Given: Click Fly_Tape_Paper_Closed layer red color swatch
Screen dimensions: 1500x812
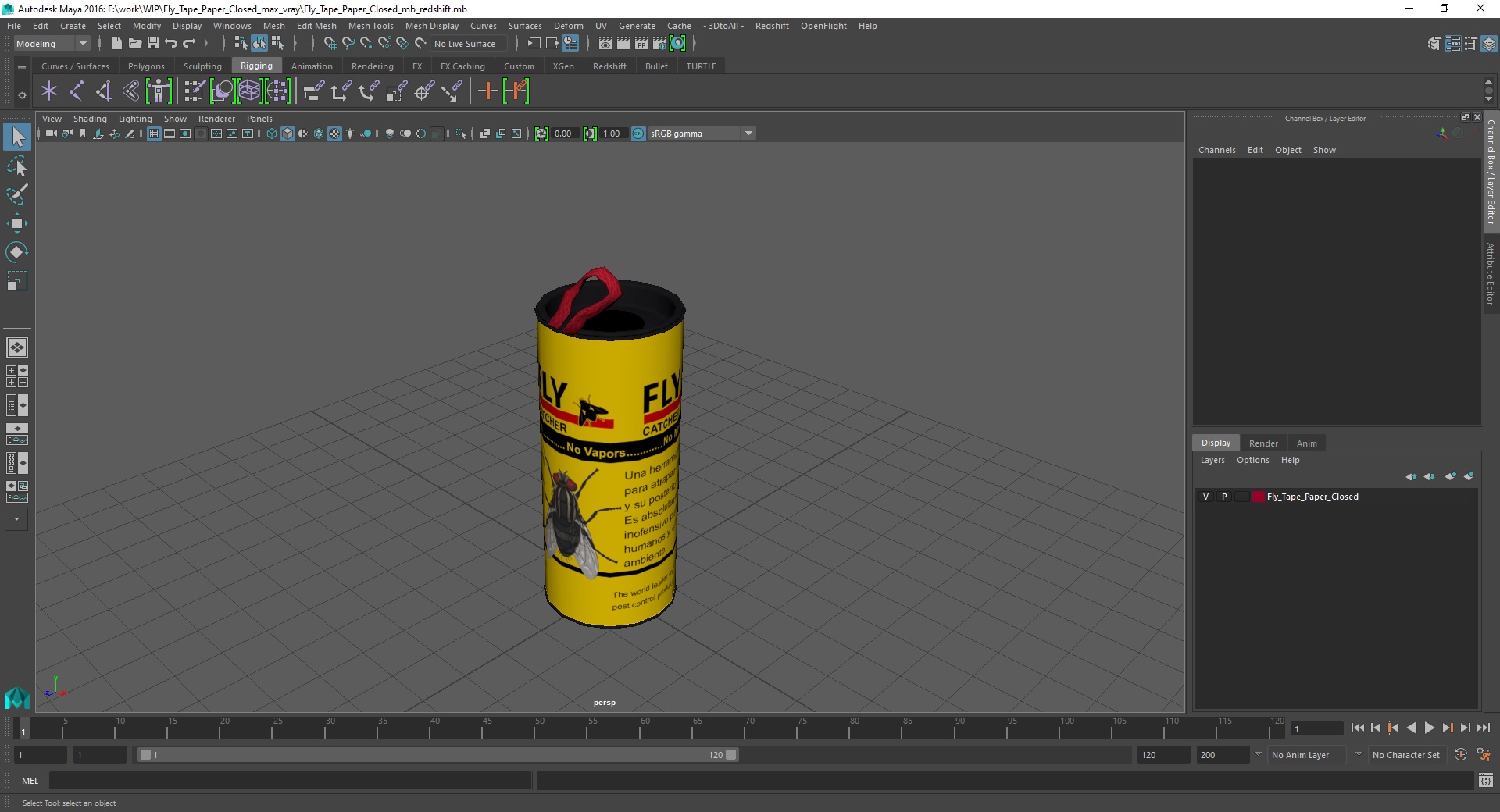Looking at the screenshot, I should [1258, 497].
